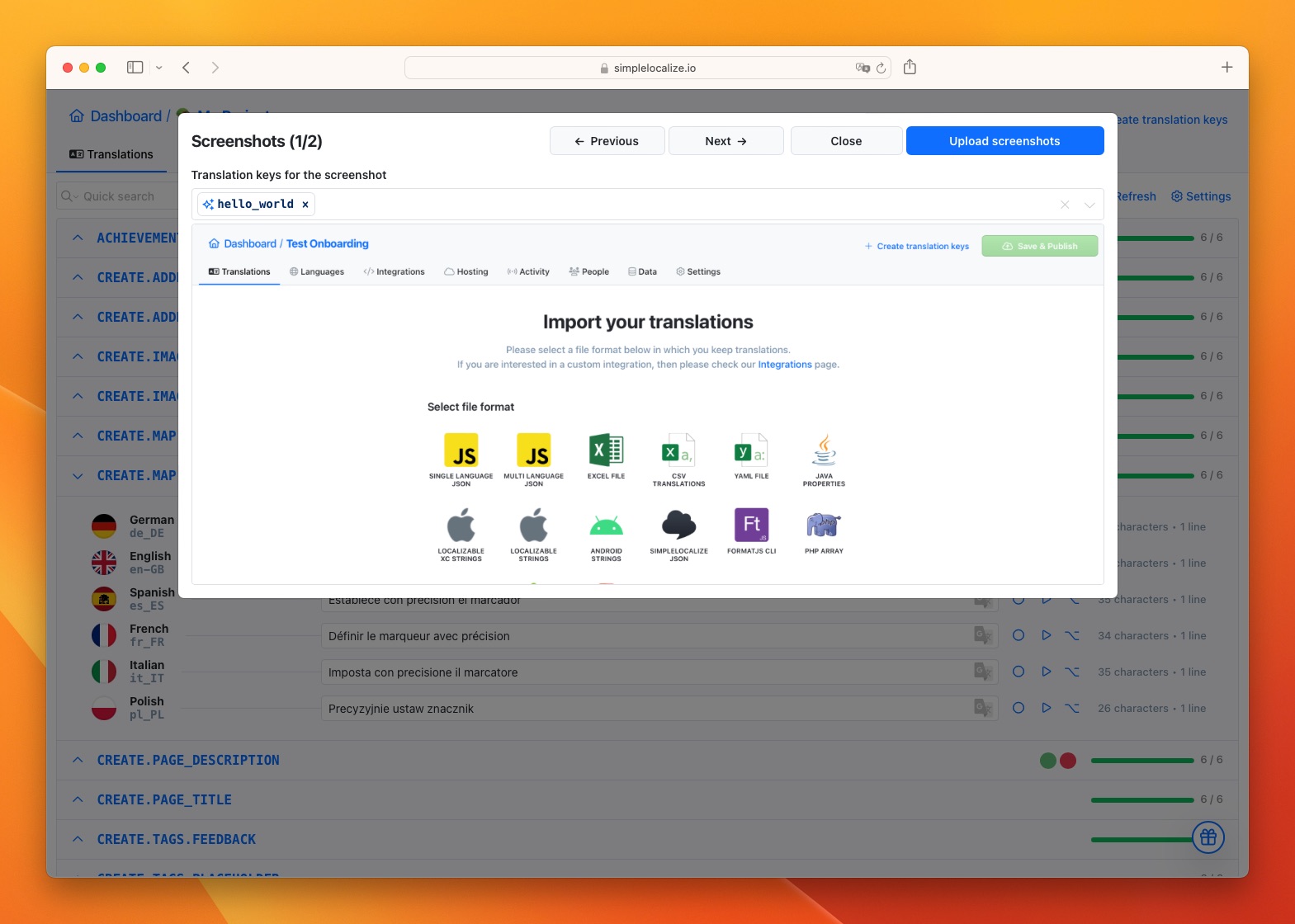1295x924 pixels.
Task: Reload the page in the address bar
Action: [x=881, y=68]
